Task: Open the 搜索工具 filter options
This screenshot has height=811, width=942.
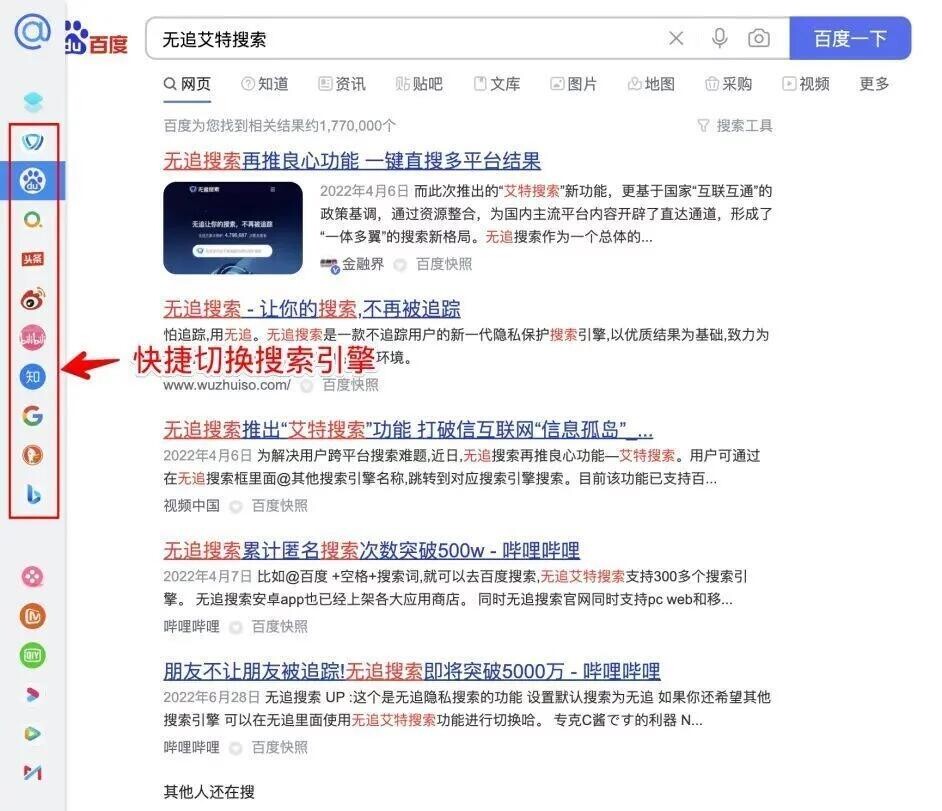Action: tap(735, 126)
